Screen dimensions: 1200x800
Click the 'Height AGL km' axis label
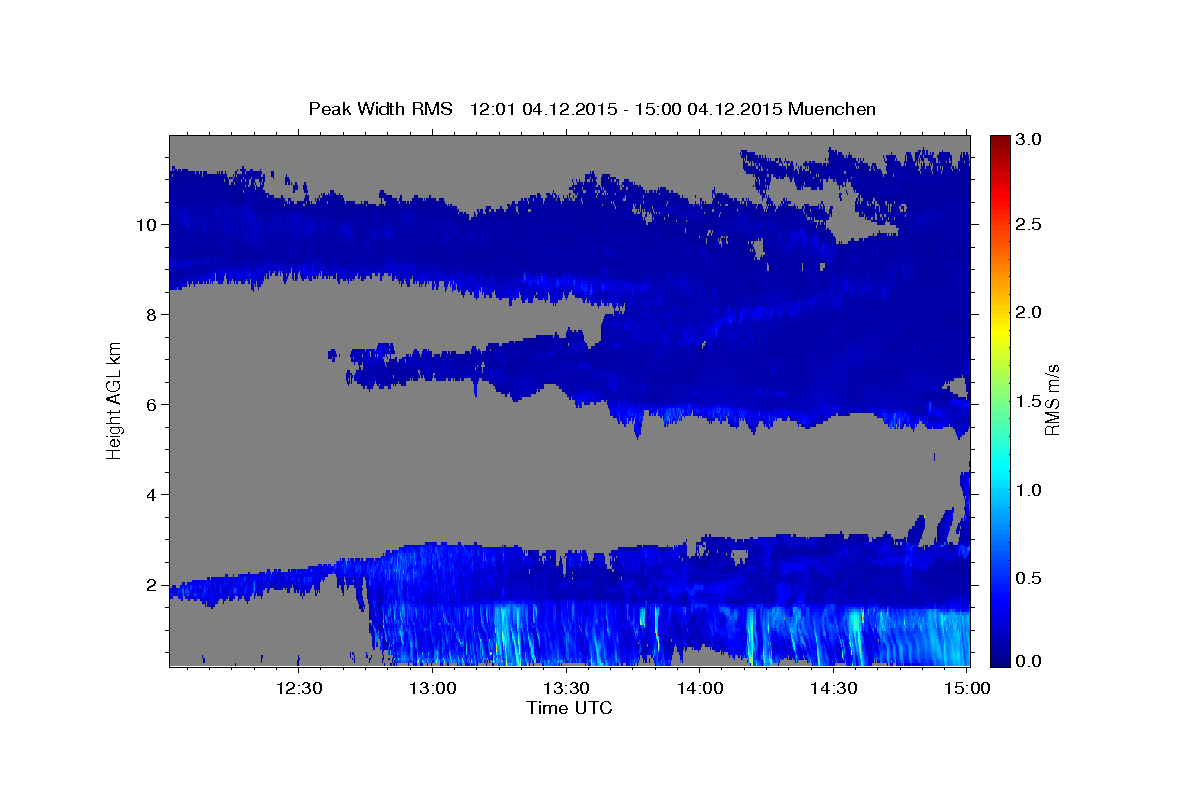(x=114, y=399)
